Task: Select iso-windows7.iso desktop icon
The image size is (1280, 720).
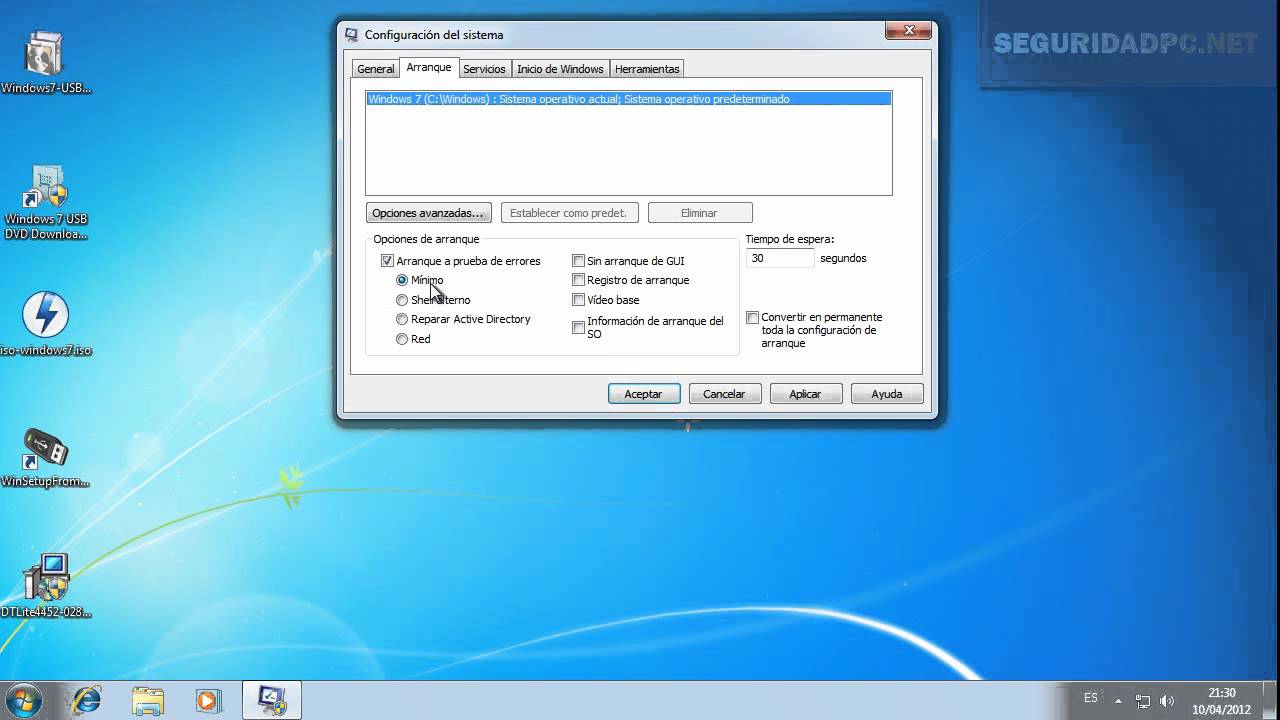Action: 45,324
